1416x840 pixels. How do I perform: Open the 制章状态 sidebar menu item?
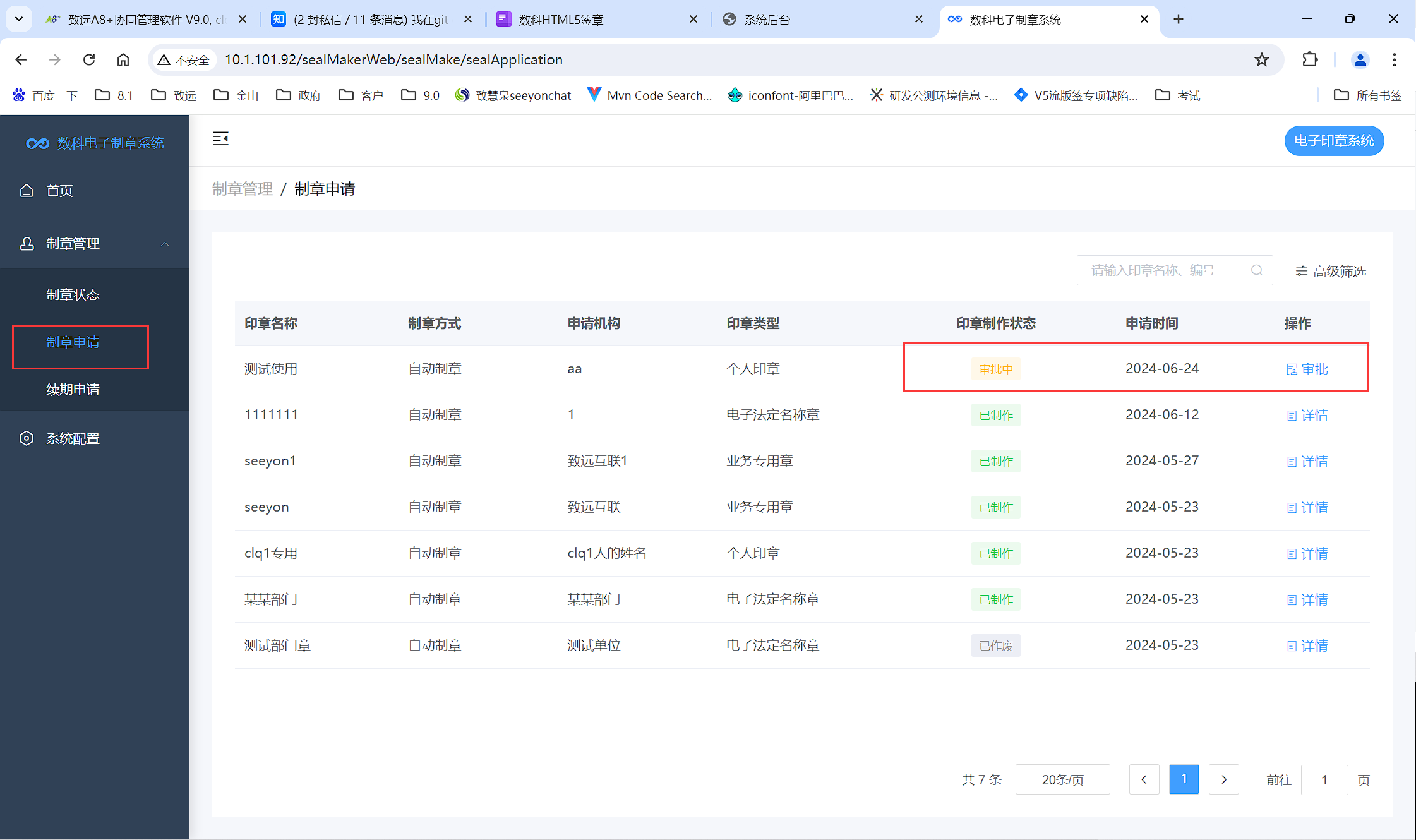[73, 294]
